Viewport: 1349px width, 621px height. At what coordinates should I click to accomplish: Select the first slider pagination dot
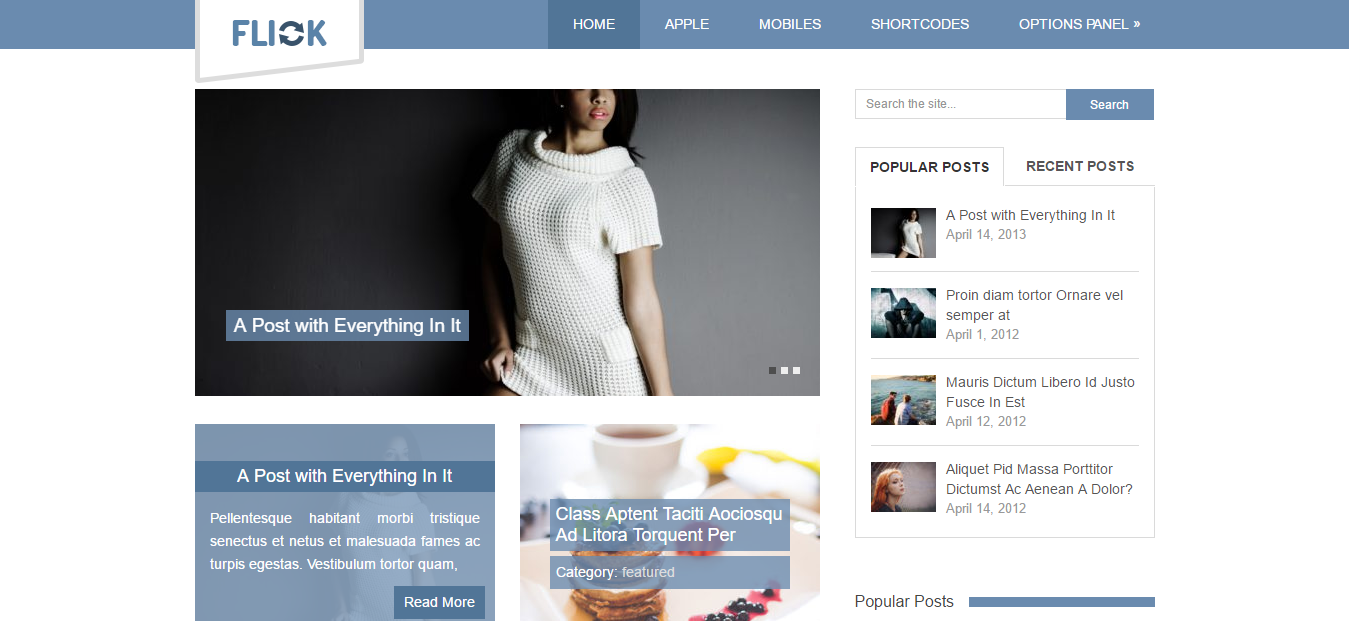pyautogui.click(x=772, y=371)
